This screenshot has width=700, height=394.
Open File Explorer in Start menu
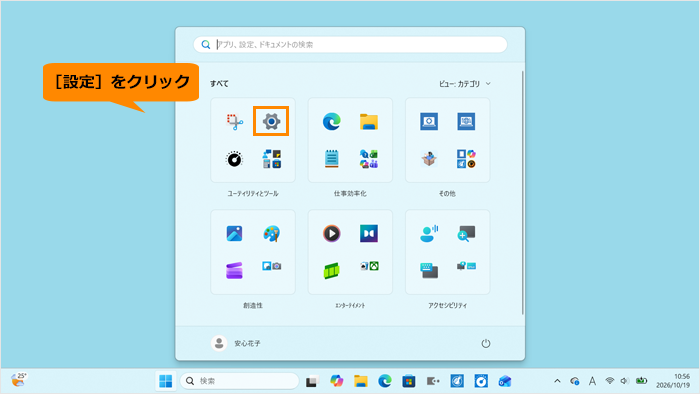coord(369,121)
